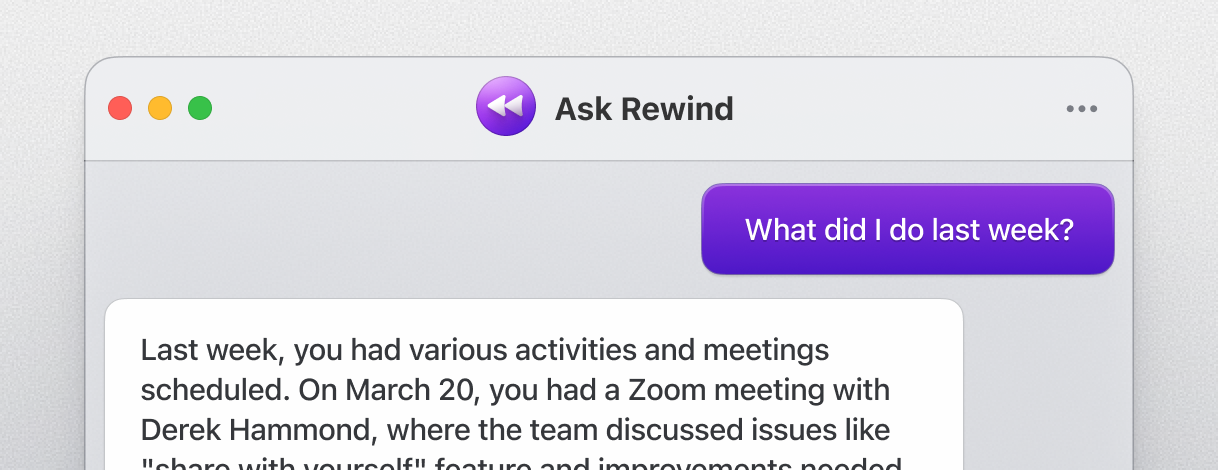Screen dimensions: 1218x470
Task: Close the Ask Rewind window
Action: [120, 108]
